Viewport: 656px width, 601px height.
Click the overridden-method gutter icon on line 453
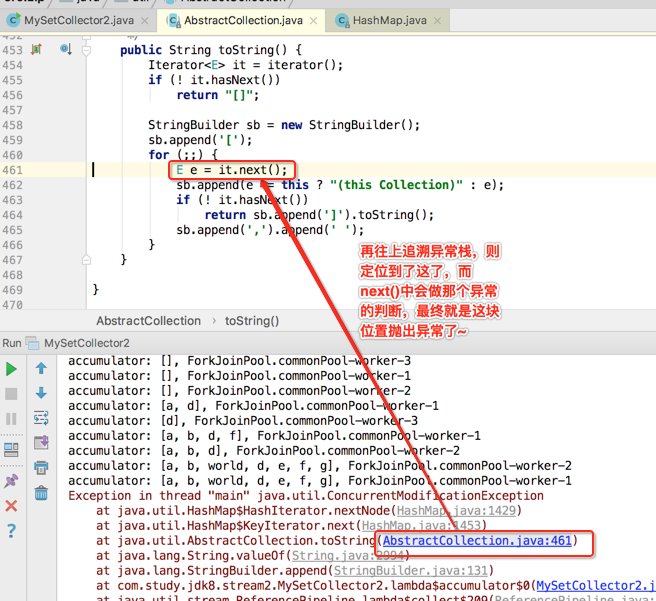tap(66, 49)
